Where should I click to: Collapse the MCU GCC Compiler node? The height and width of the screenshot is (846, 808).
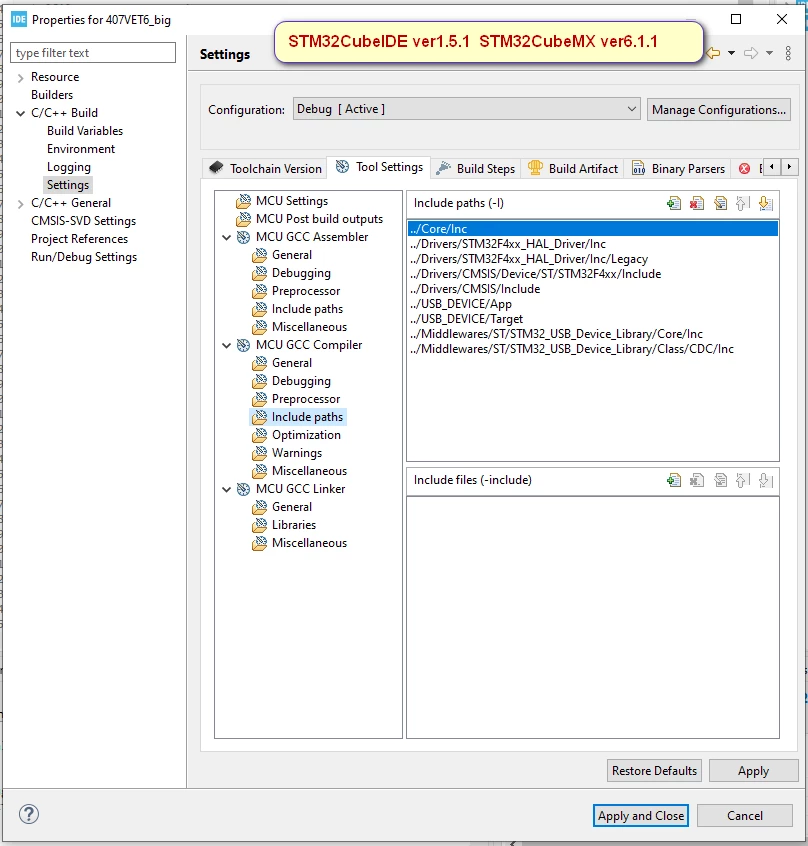click(x=227, y=345)
